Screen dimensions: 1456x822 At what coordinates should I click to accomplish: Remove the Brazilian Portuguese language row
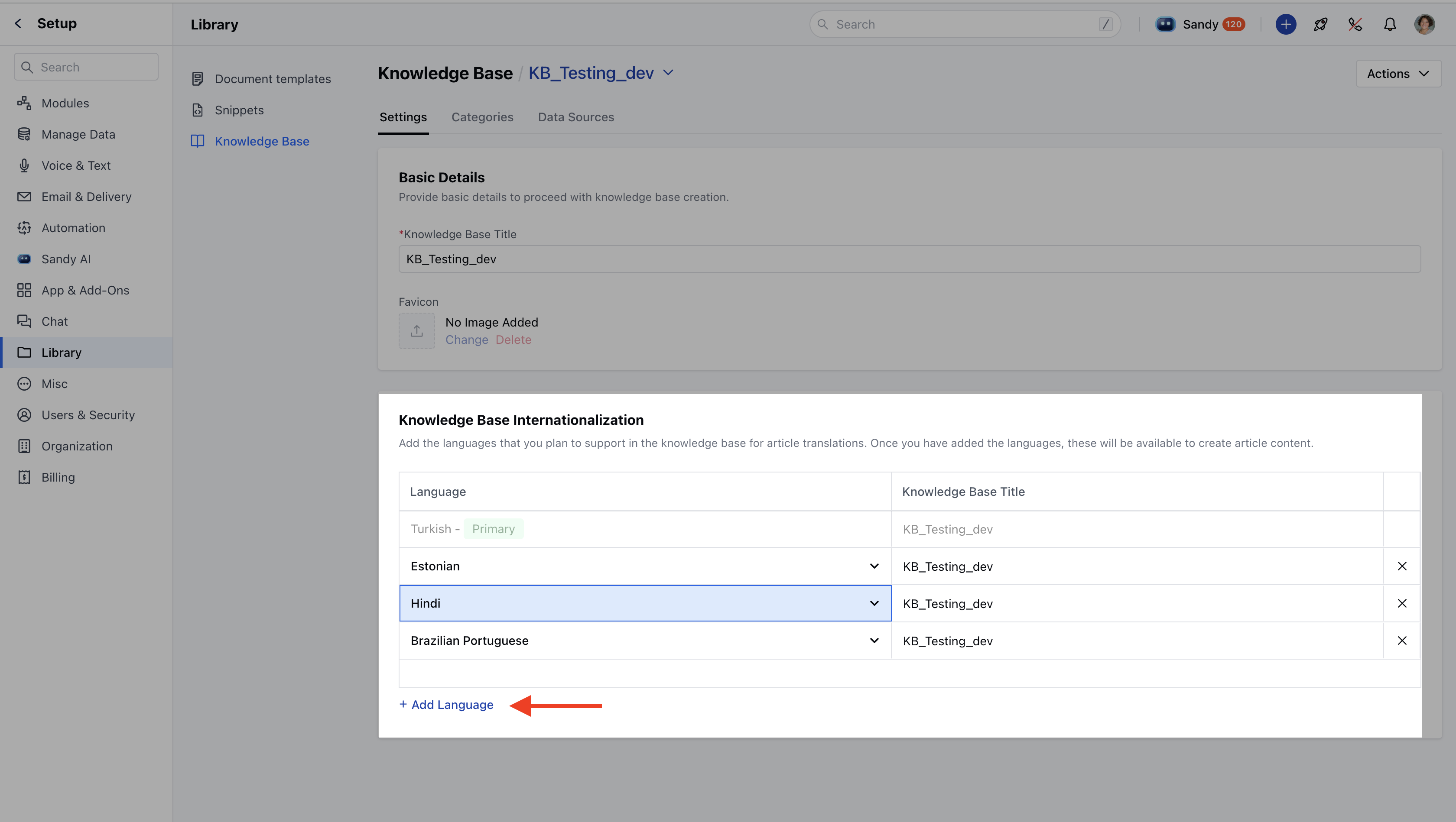tap(1402, 641)
